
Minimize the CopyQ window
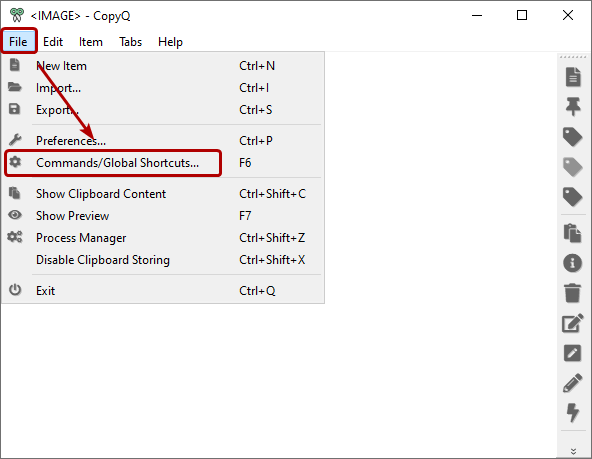pyautogui.click(x=477, y=15)
